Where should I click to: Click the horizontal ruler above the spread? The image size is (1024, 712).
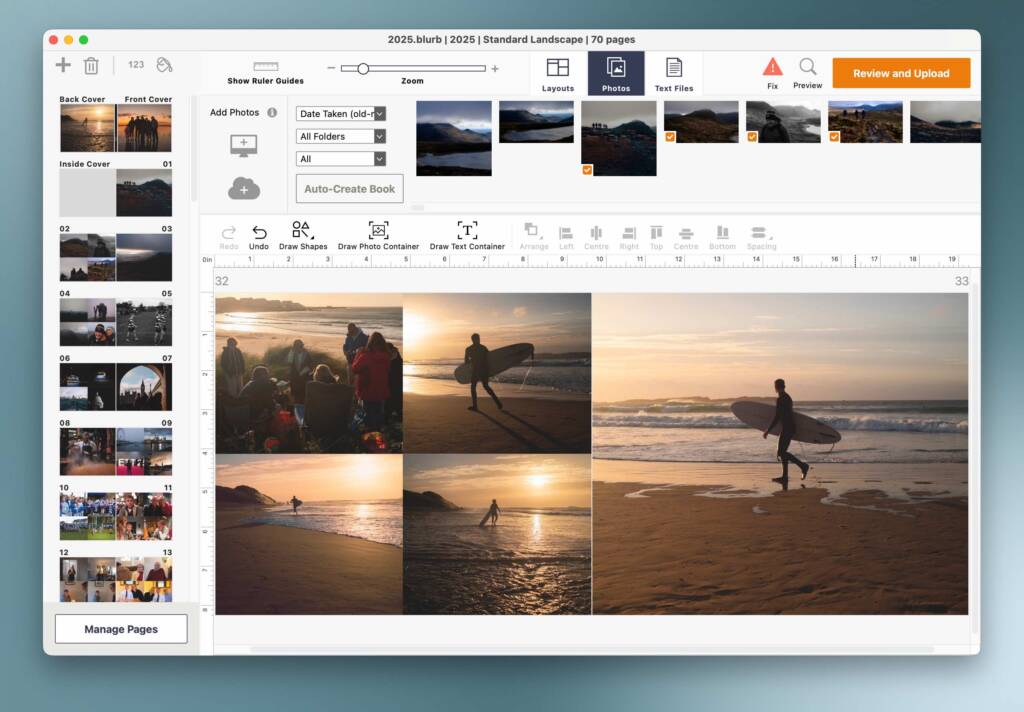pos(591,261)
